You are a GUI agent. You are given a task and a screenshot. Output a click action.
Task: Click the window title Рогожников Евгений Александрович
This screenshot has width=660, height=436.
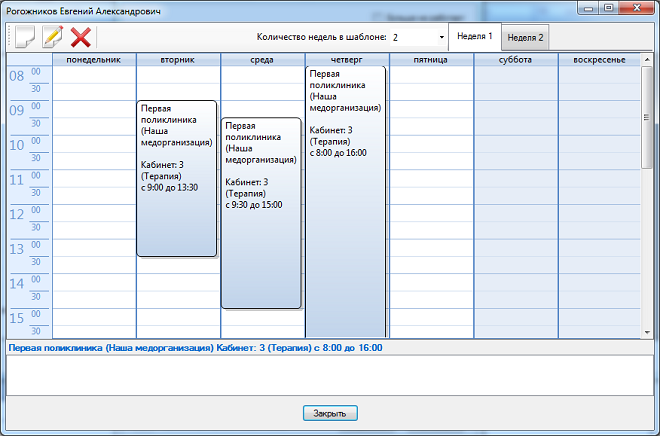tap(83, 11)
